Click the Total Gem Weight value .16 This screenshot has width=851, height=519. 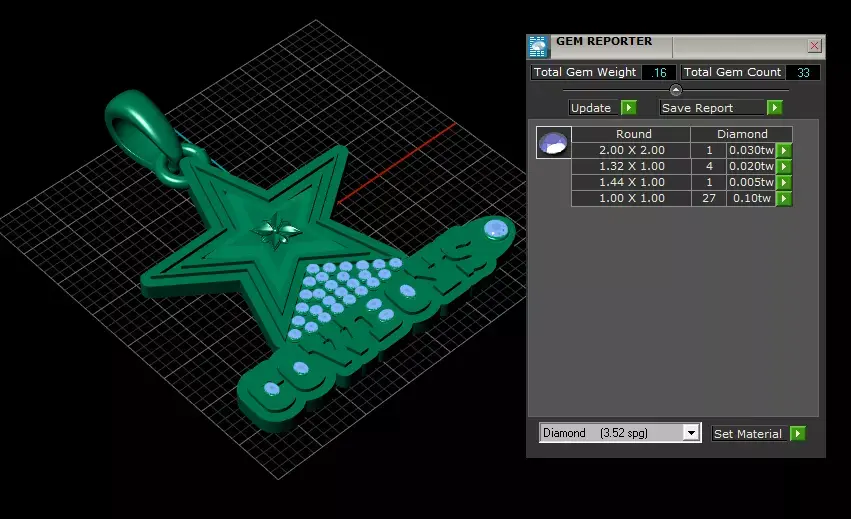click(659, 72)
